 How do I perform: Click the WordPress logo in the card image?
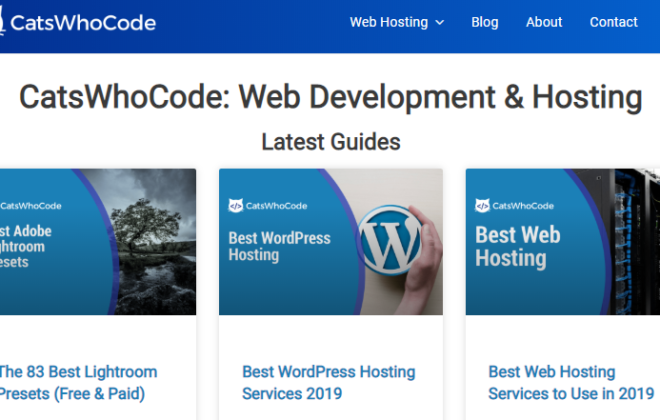(x=390, y=239)
